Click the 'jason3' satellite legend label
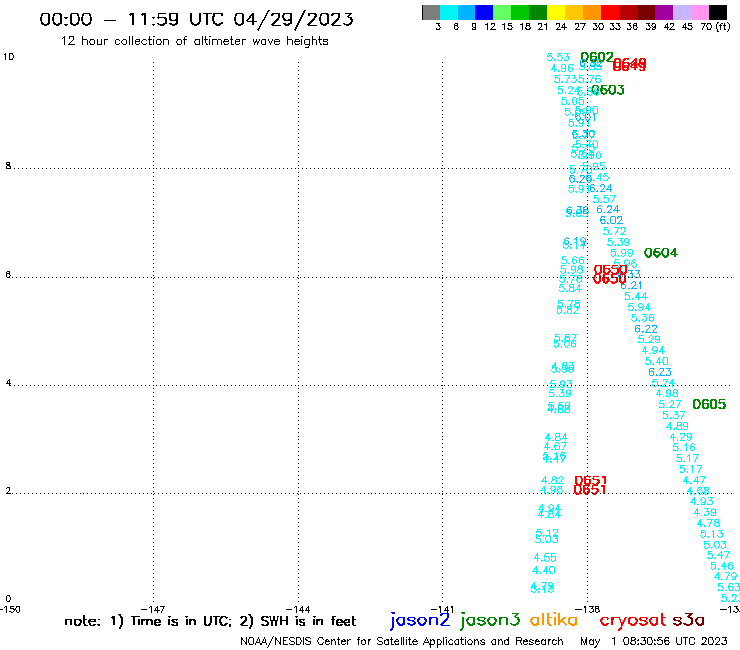 pos(490,620)
